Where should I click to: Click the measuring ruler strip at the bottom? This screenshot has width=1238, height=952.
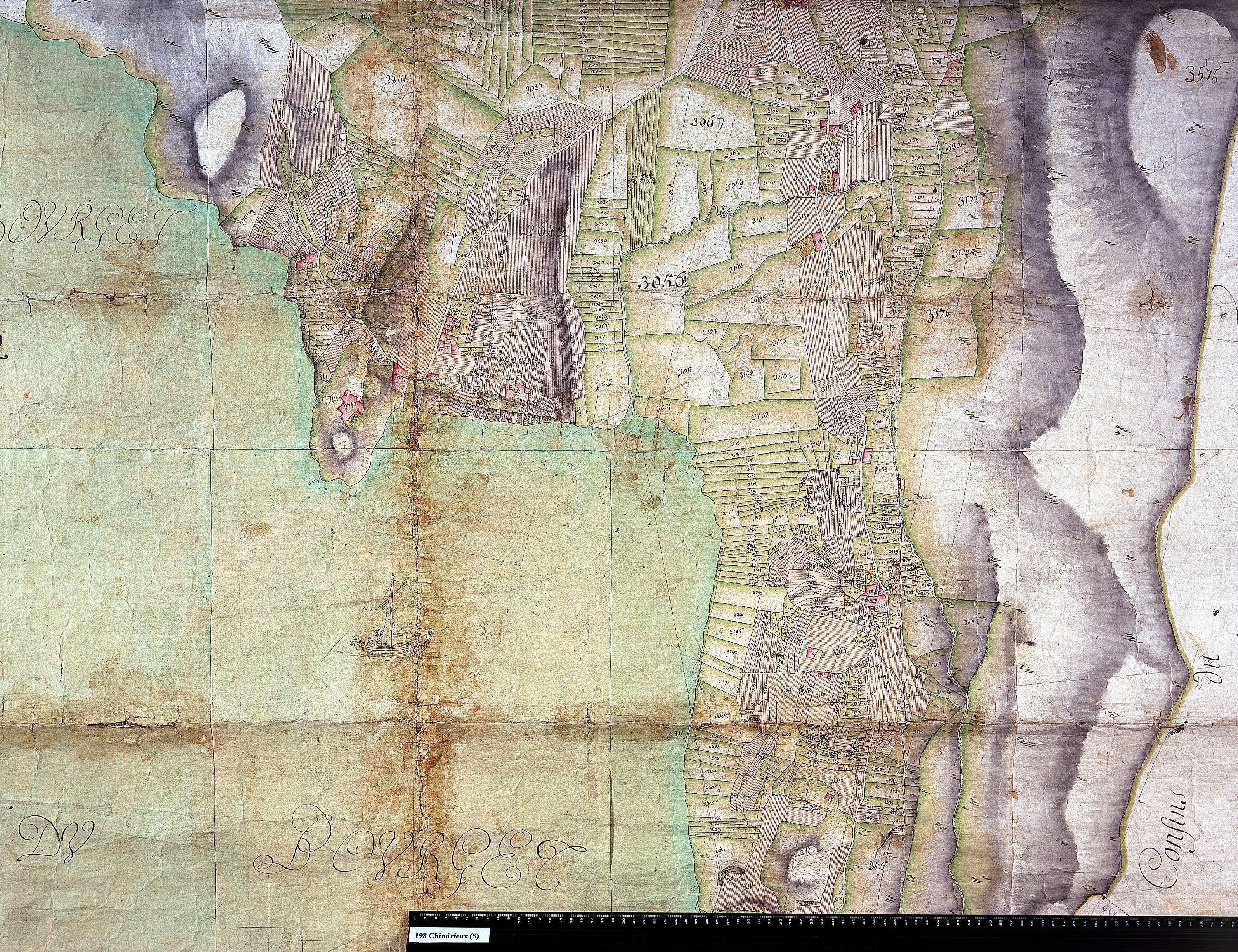pos(822,919)
